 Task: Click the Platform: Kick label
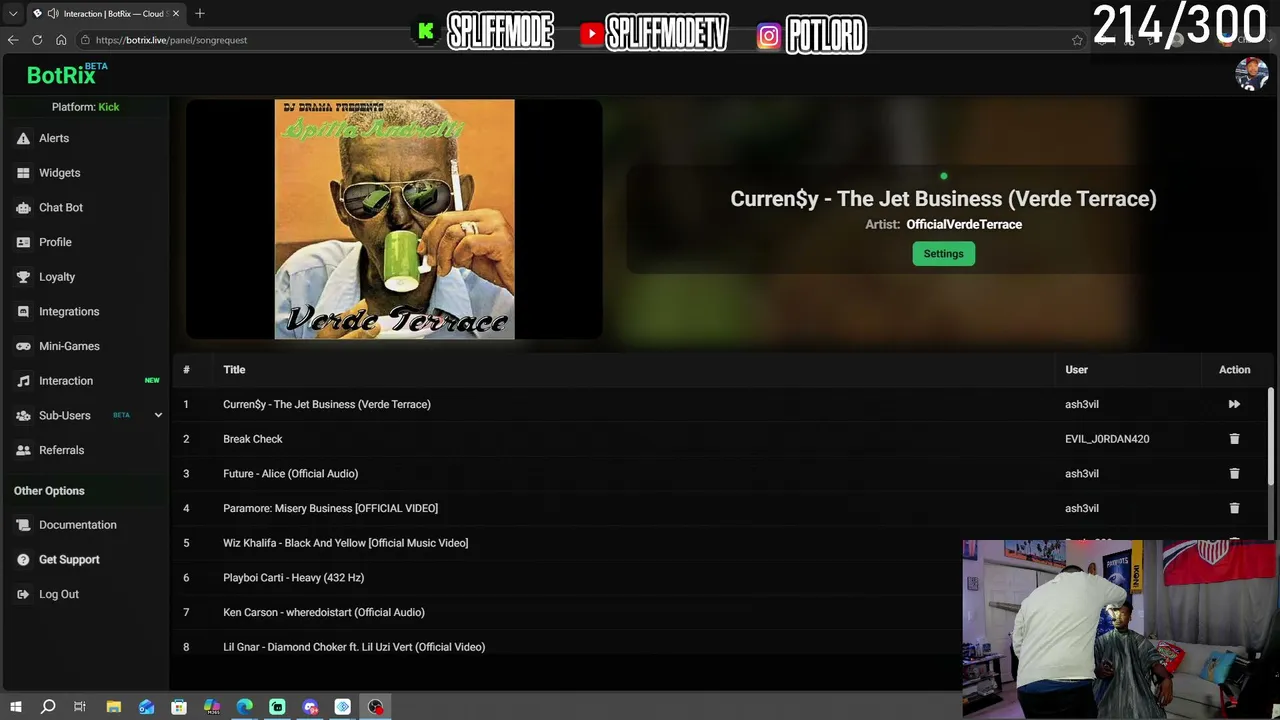coord(85,107)
